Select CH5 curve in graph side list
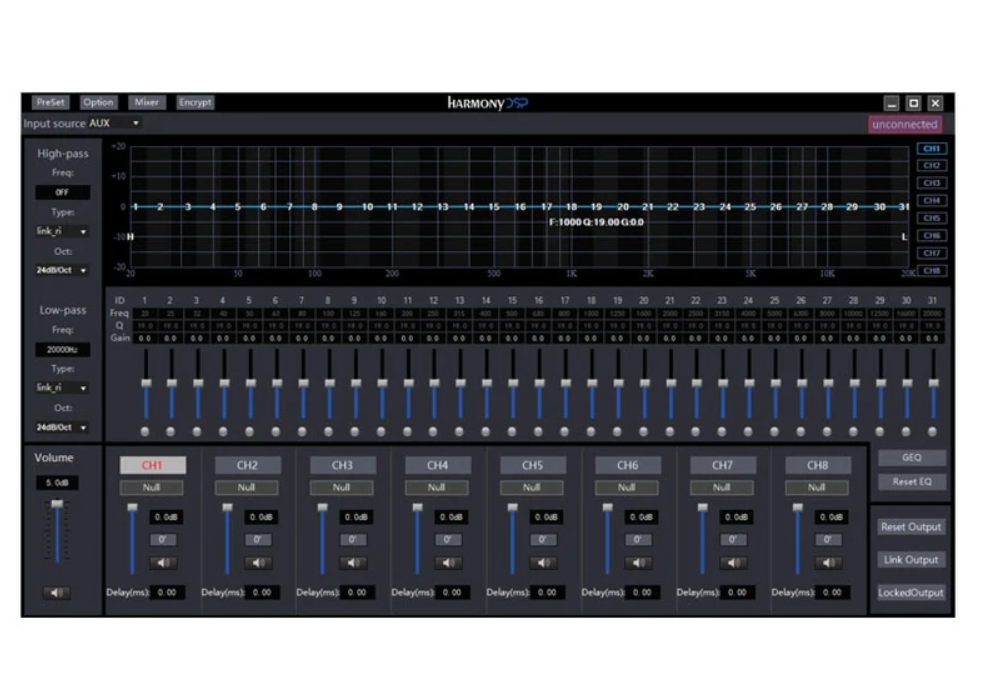Viewport: 990px width, 697px height. (932, 218)
